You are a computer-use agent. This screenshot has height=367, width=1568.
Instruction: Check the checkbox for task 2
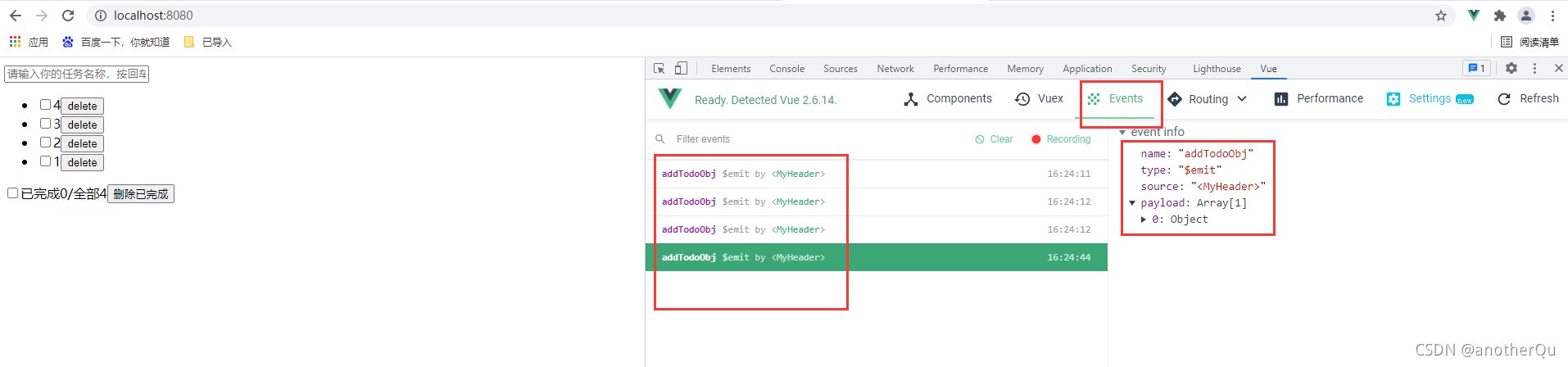click(x=46, y=143)
